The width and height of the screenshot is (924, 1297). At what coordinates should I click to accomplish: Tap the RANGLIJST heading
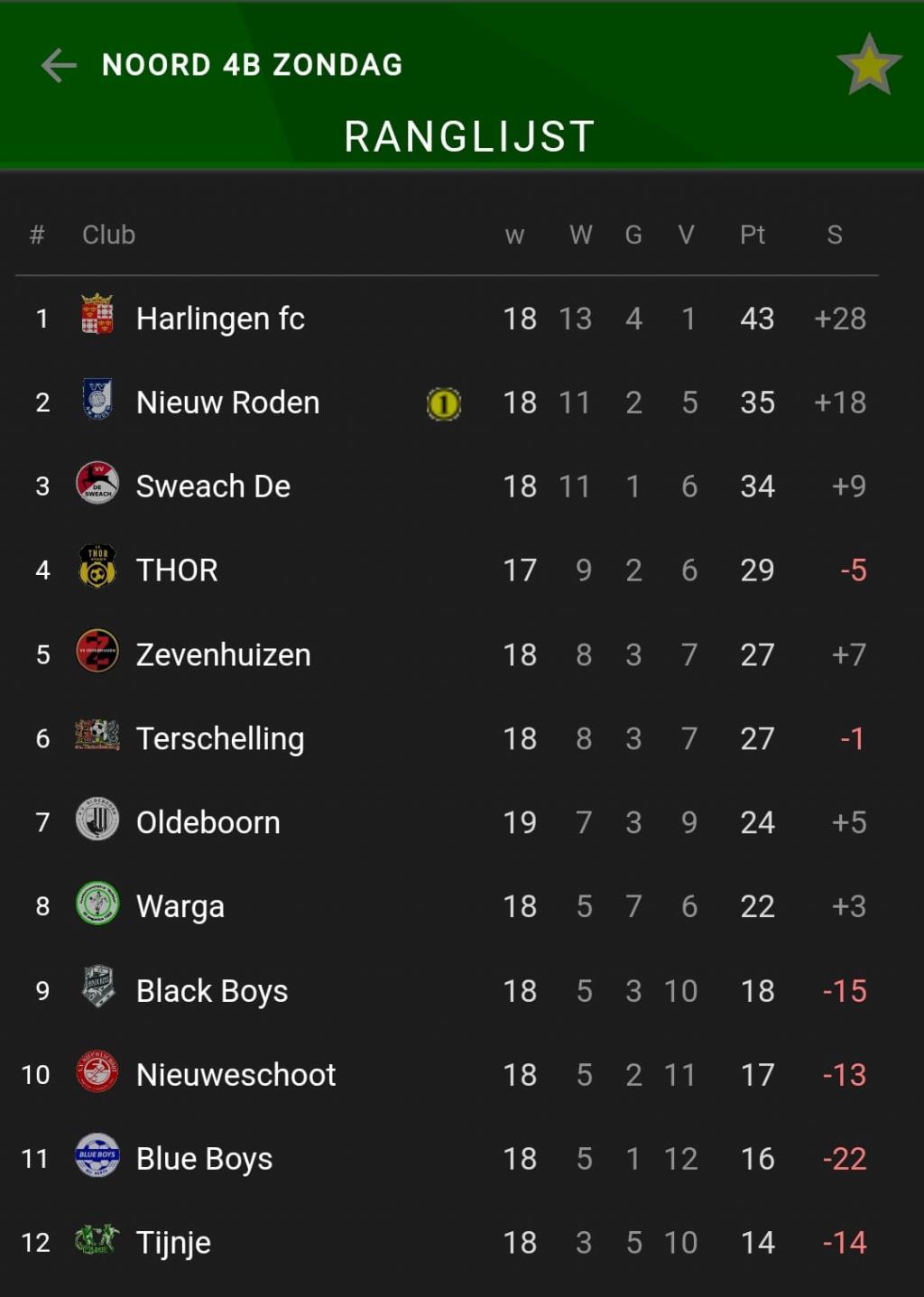point(469,137)
